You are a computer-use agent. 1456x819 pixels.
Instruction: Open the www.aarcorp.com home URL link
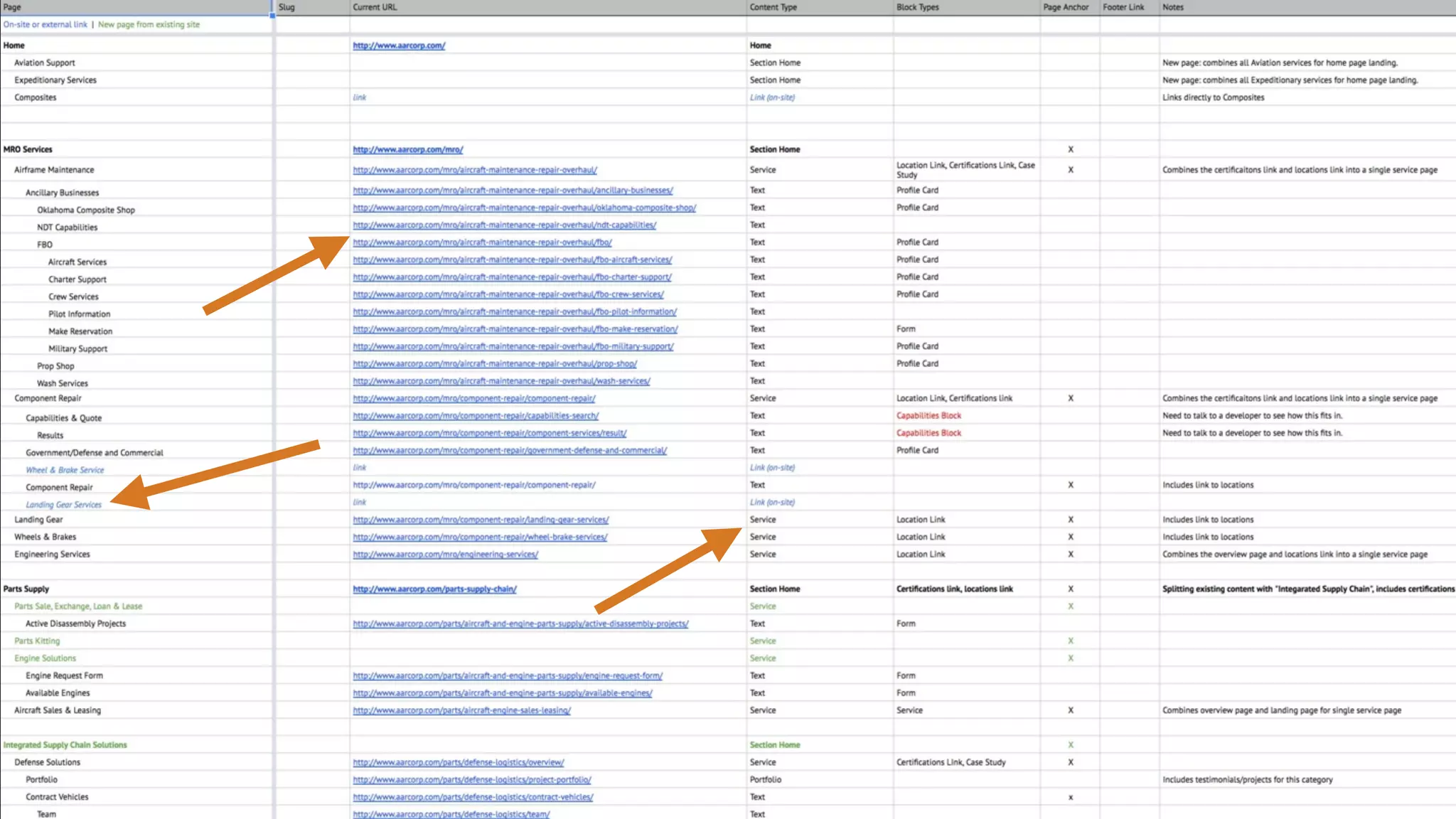coord(399,45)
